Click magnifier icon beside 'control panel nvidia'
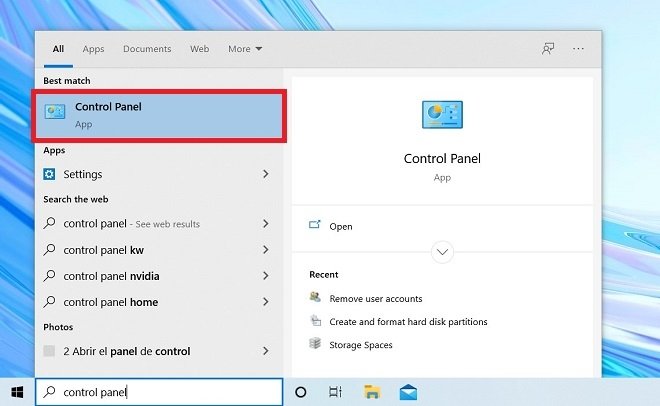The width and height of the screenshot is (660, 406). pyautogui.click(x=49, y=276)
